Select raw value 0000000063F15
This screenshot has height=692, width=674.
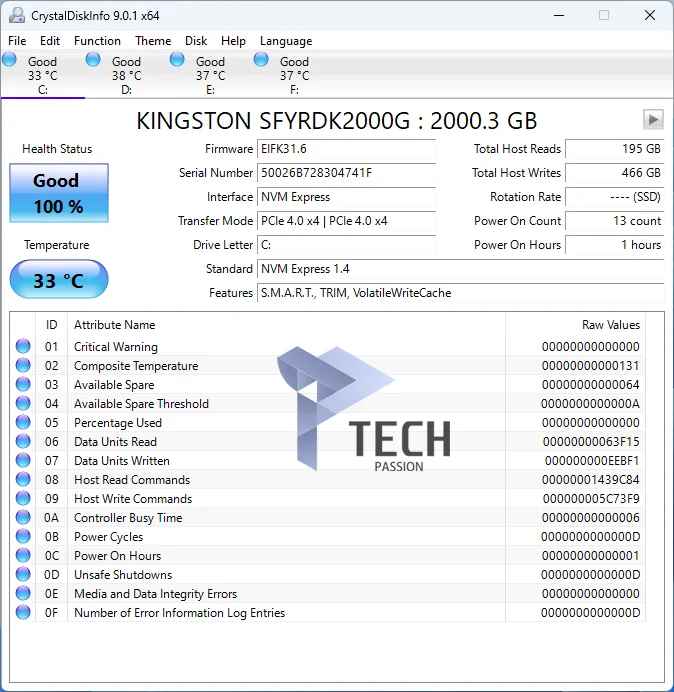click(591, 442)
